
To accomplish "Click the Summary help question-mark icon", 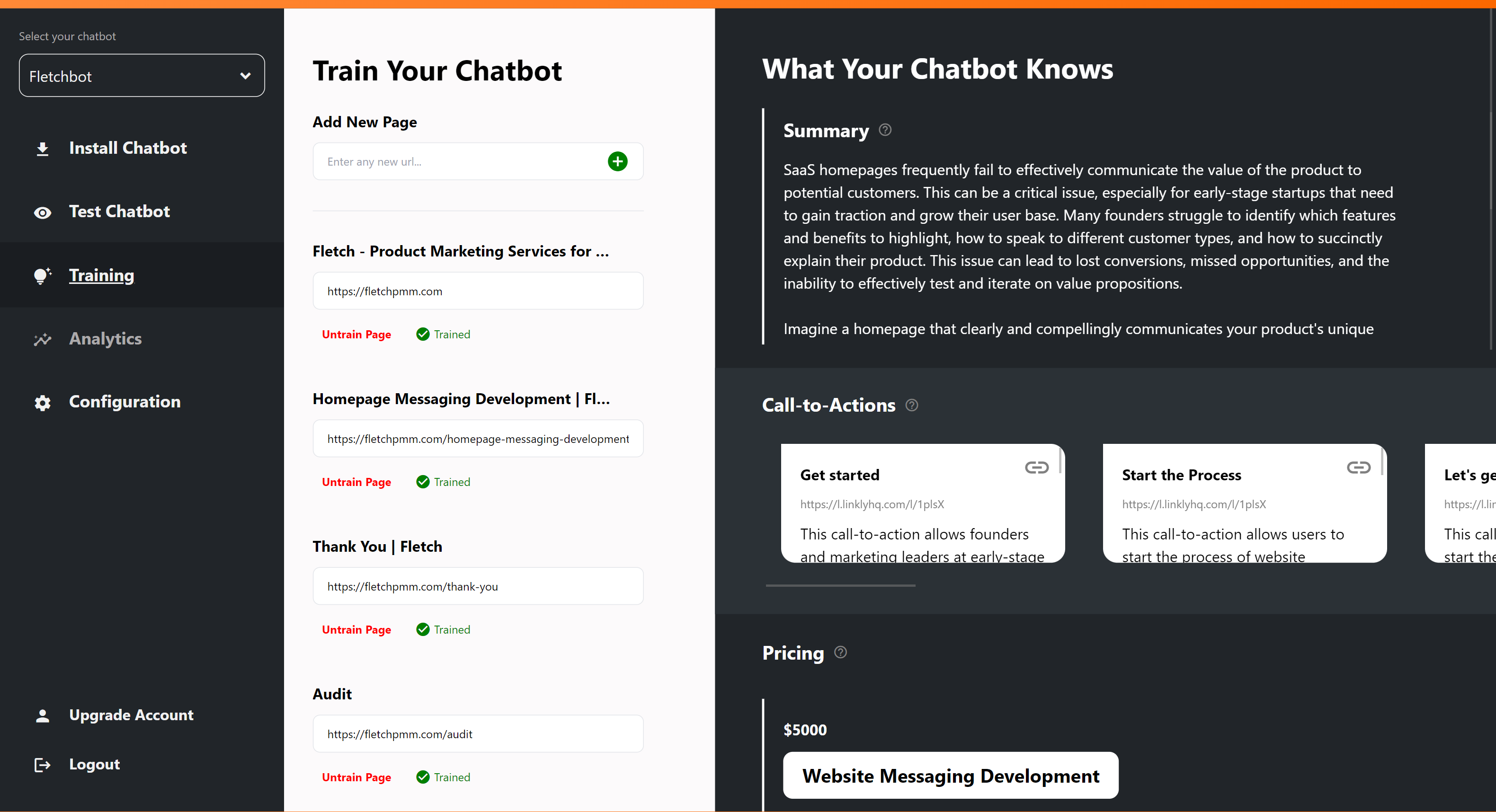I will 884,130.
